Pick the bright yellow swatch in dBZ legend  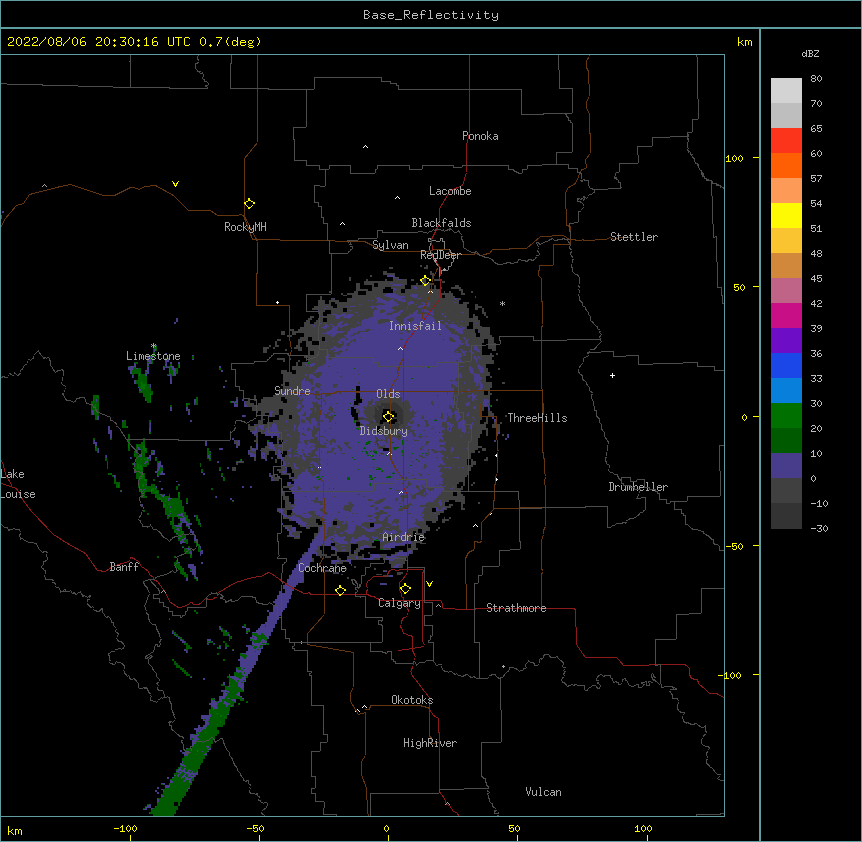[786, 215]
